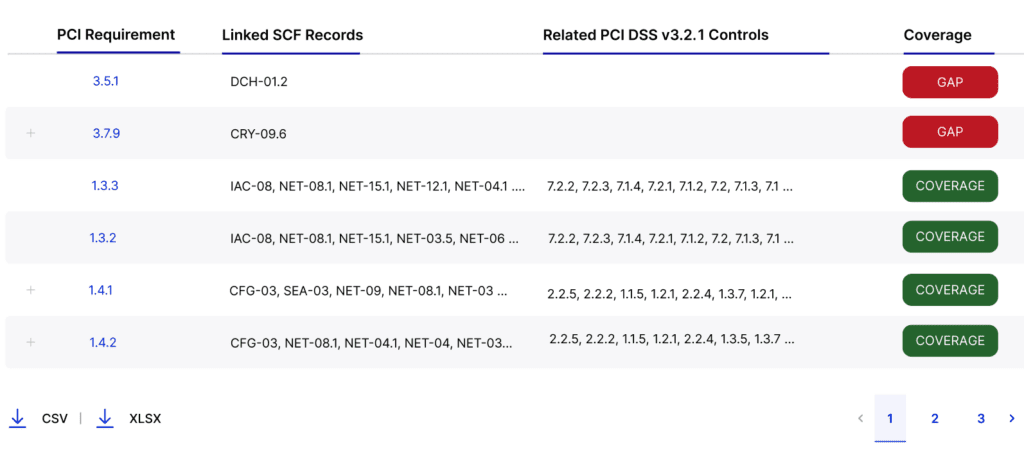This screenshot has width=1024, height=455.
Task: Click the Related PCI DSS v3.2.1 Controls header
Action: [656, 35]
